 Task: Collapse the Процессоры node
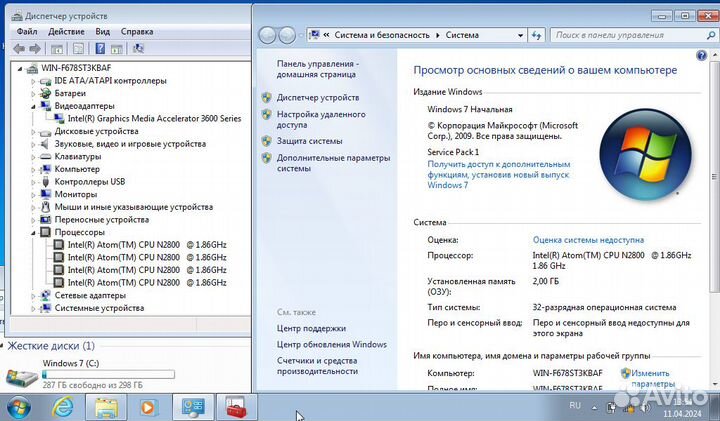pos(33,233)
